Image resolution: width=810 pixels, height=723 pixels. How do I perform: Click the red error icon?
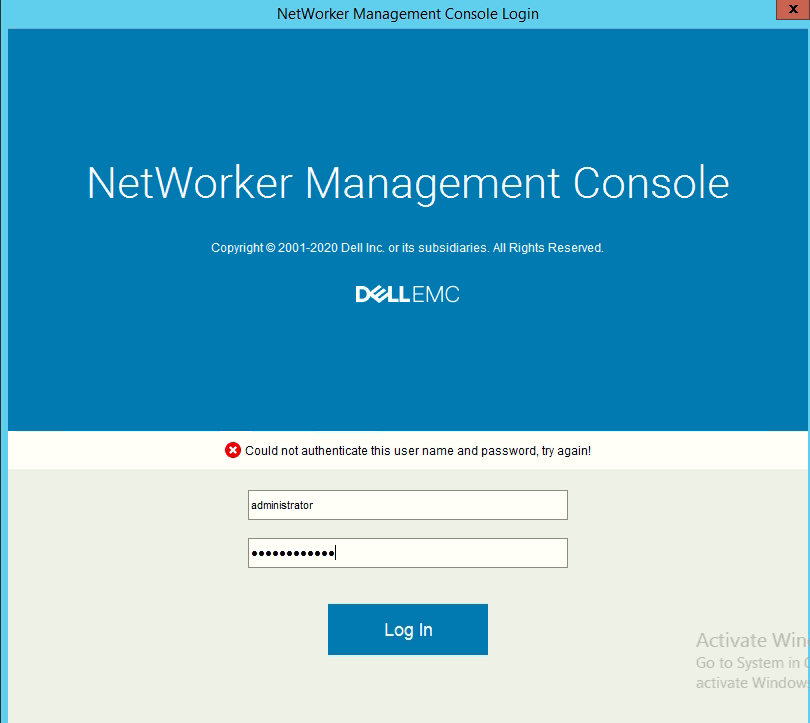(233, 451)
